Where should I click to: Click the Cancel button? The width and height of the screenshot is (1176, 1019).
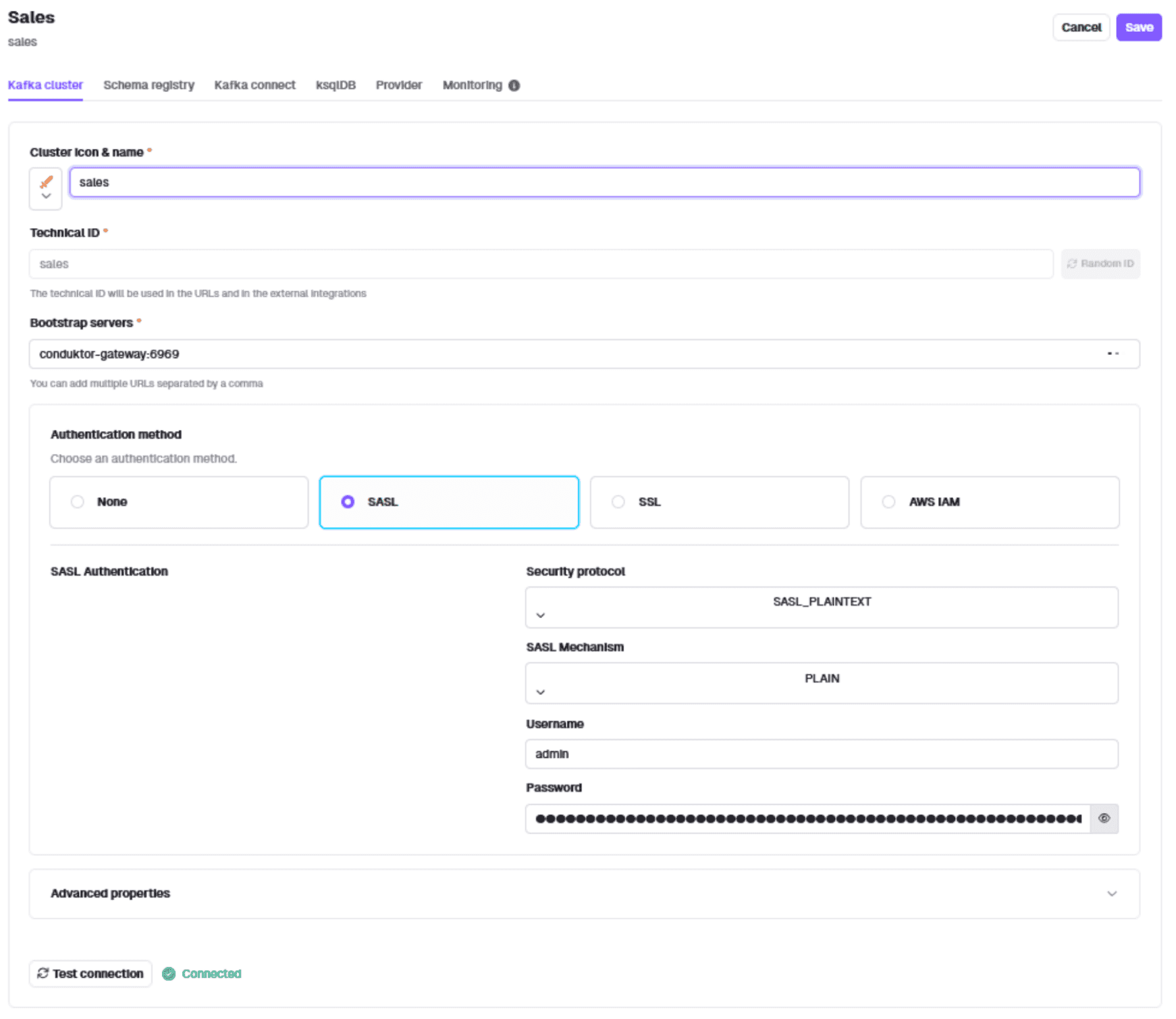point(1081,28)
